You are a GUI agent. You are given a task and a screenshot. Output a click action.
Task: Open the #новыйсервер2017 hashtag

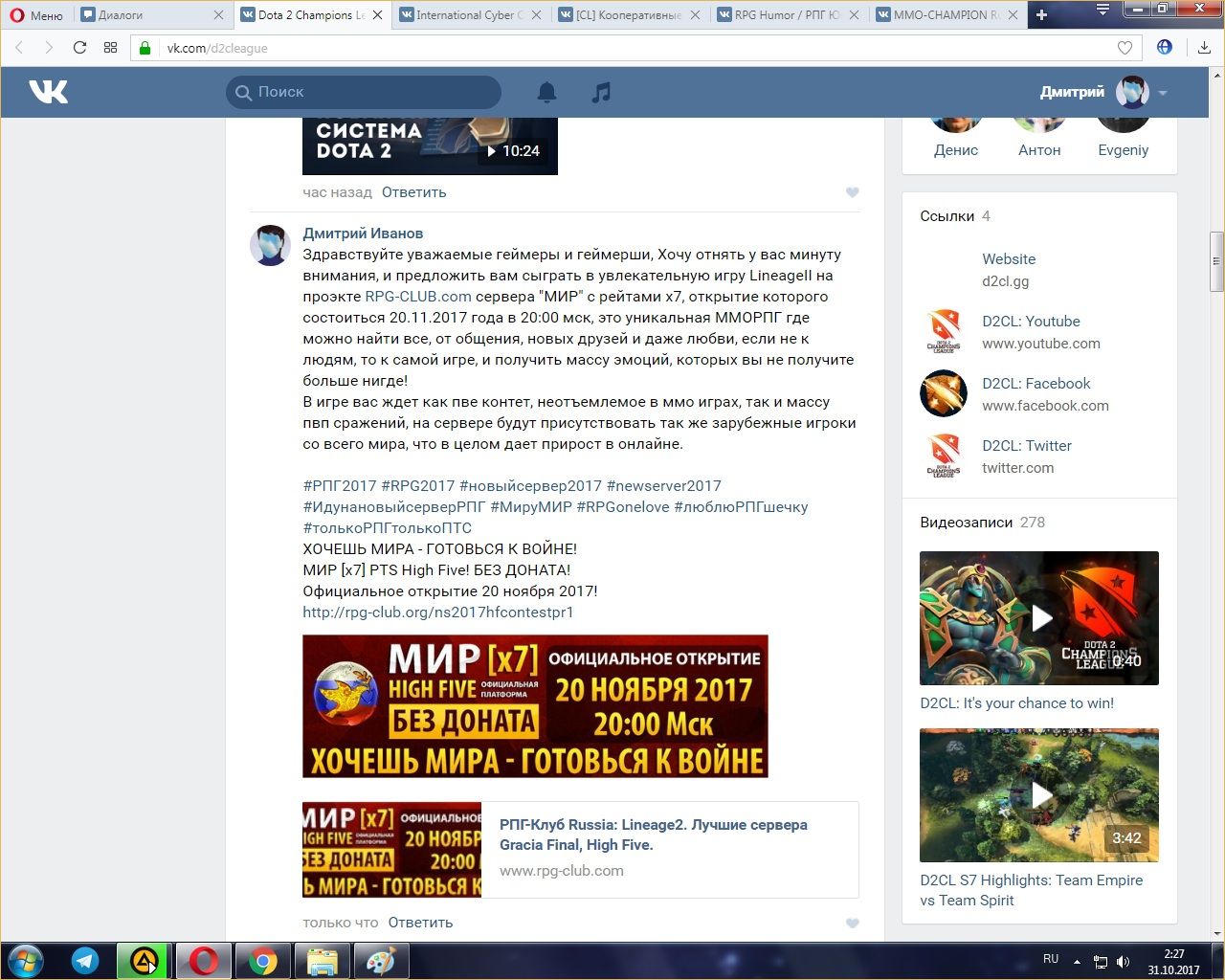(x=530, y=486)
